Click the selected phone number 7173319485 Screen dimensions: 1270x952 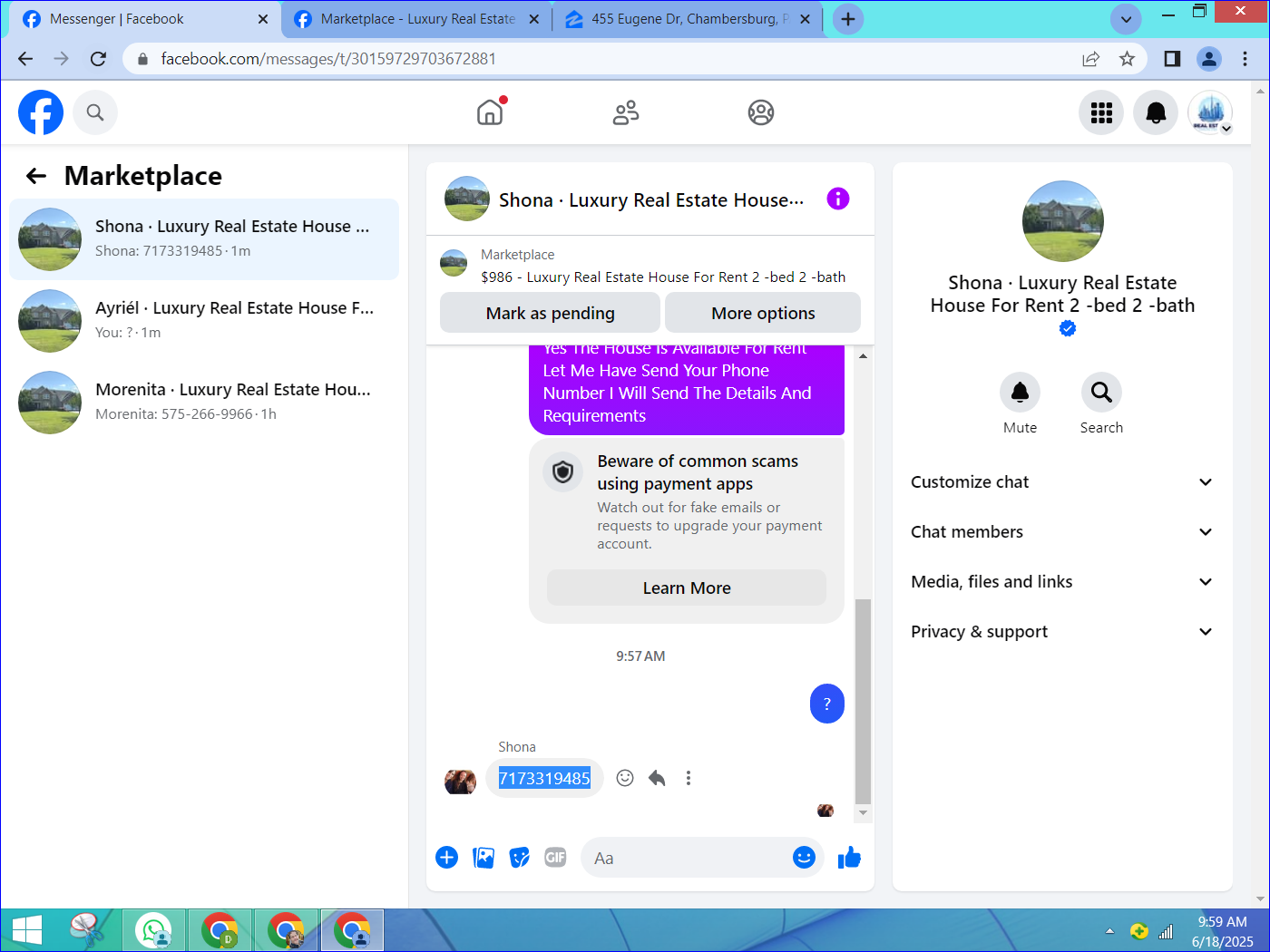(544, 778)
